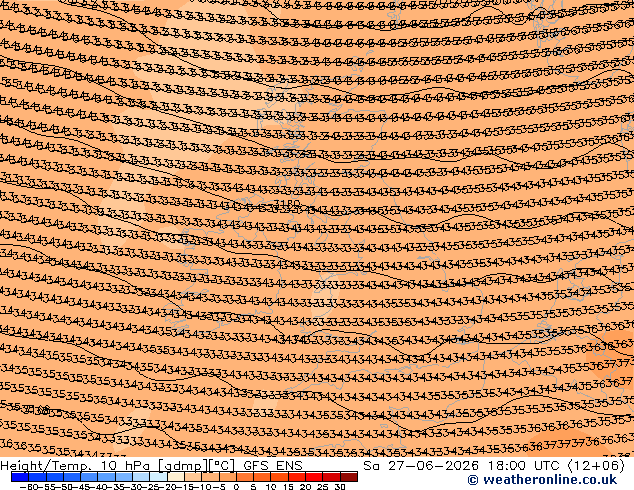Click the '[gdmp]' unit label
The width and height of the screenshot is (634, 490).
(182, 466)
